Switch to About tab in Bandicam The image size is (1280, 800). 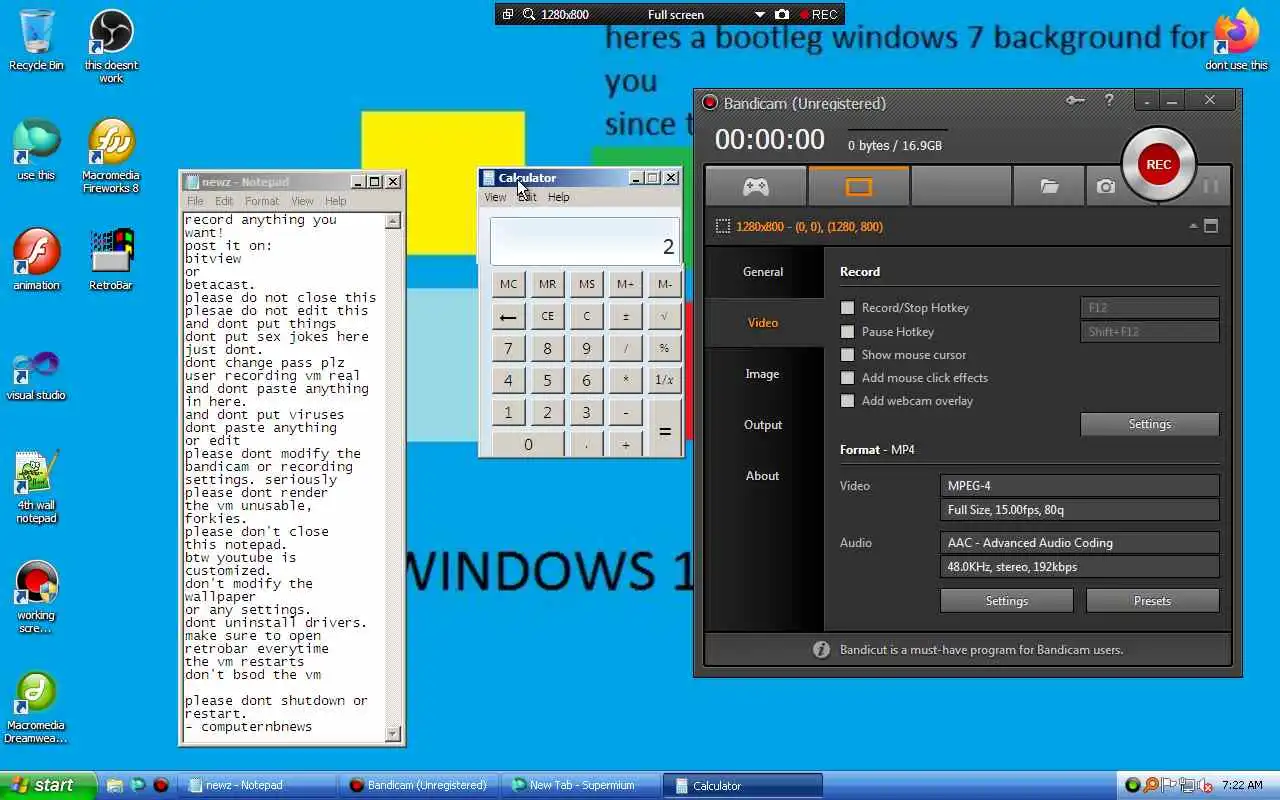click(762, 476)
